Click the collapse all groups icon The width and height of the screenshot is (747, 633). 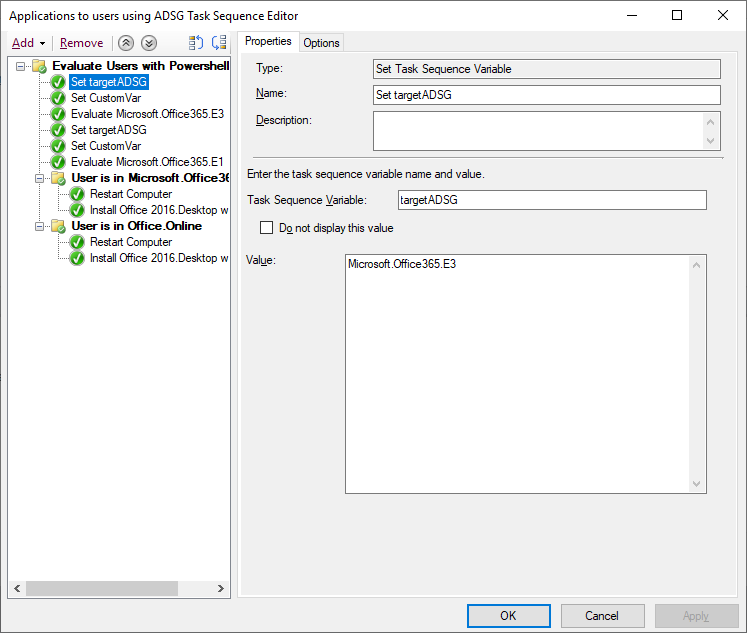[x=219, y=43]
